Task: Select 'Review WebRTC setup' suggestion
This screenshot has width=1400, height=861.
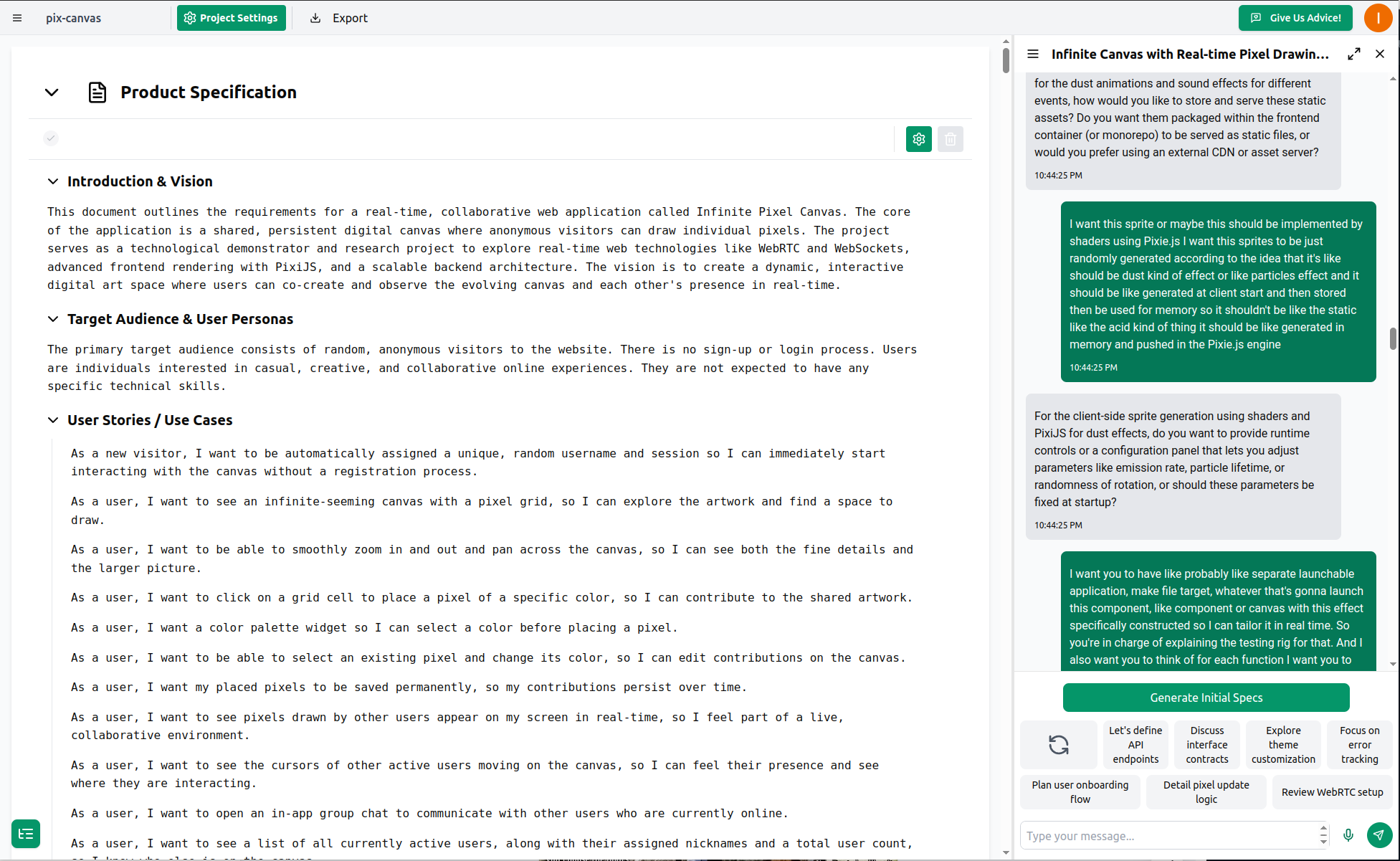Action: point(1332,792)
